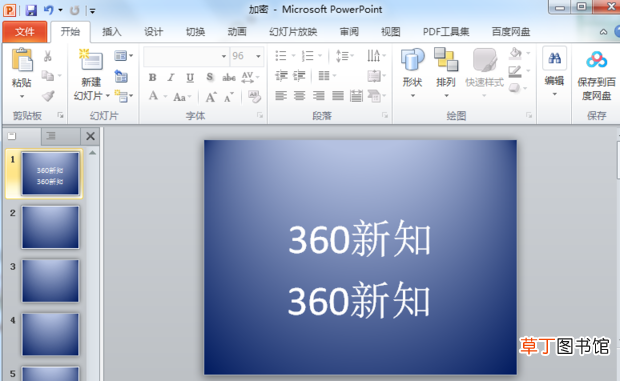Toggle bold formatting

pyautogui.click(x=152, y=77)
